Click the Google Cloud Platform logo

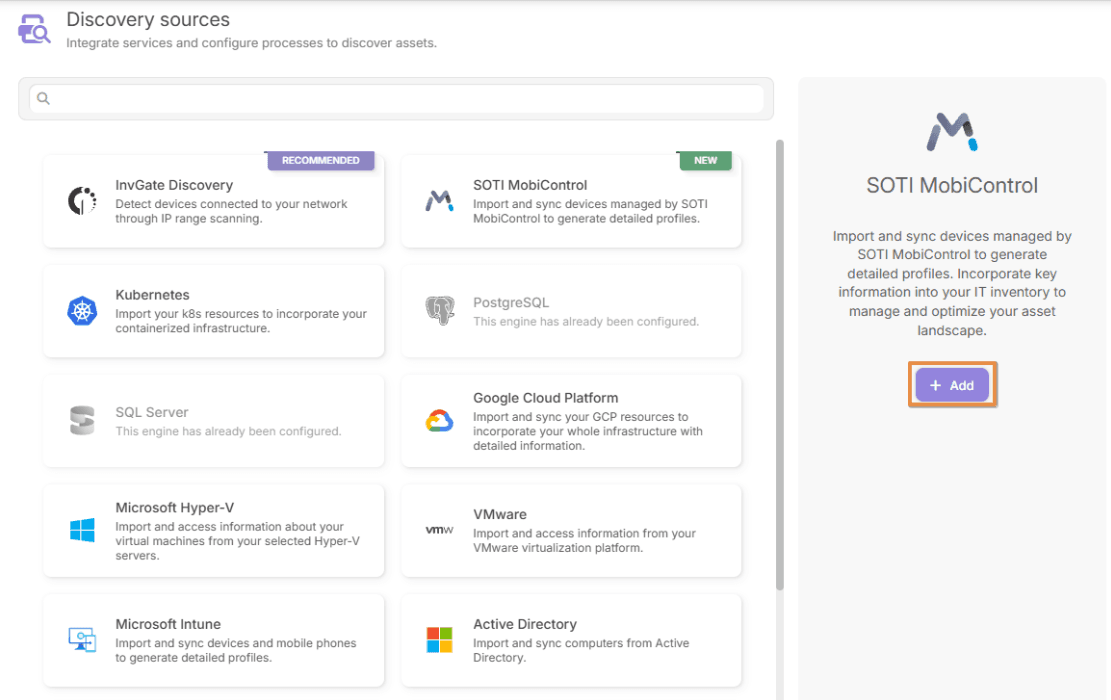[x=439, y=421]
